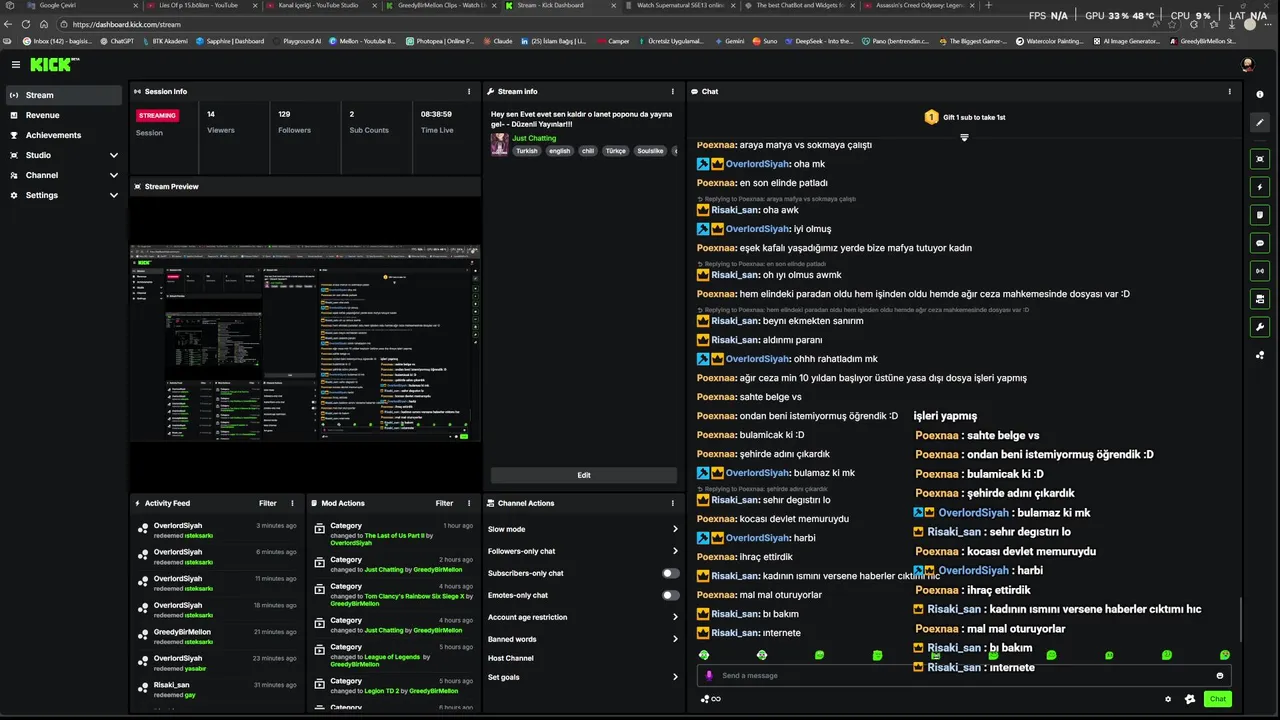This screenshot has width=1280, height=720.
Task: Open a new browser tab with plus button
Action: click(989, 5)
